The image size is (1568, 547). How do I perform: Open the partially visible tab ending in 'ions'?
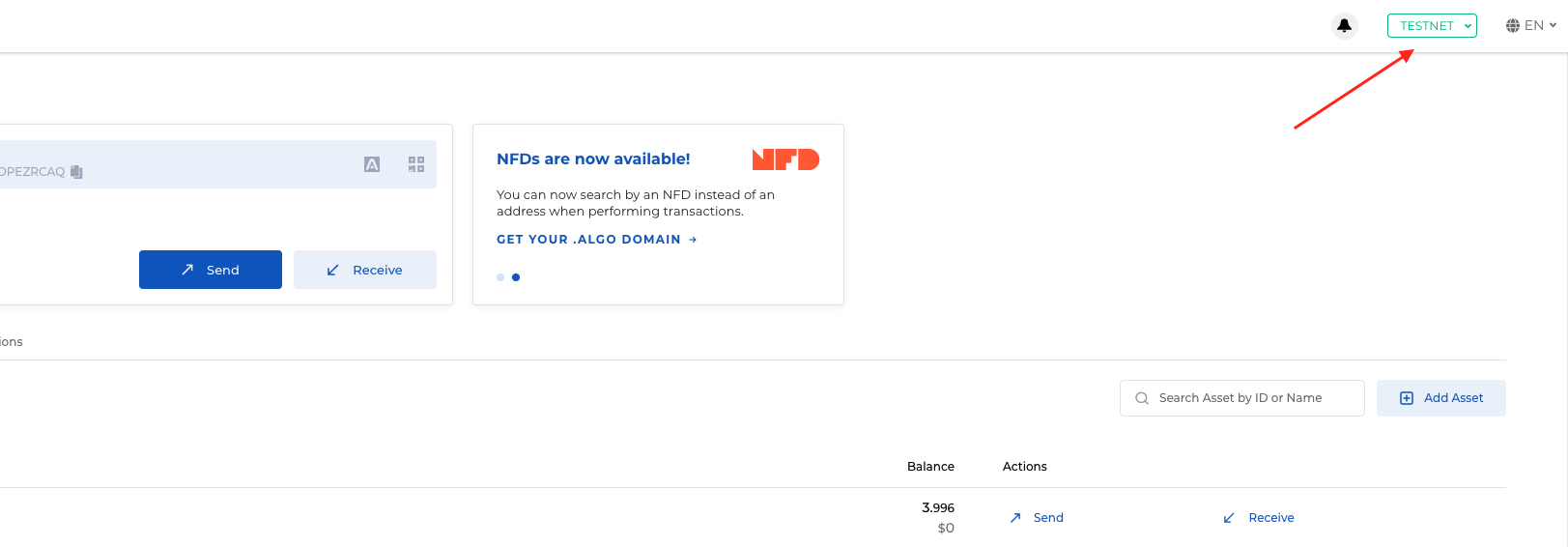click(x=12, y=342)
